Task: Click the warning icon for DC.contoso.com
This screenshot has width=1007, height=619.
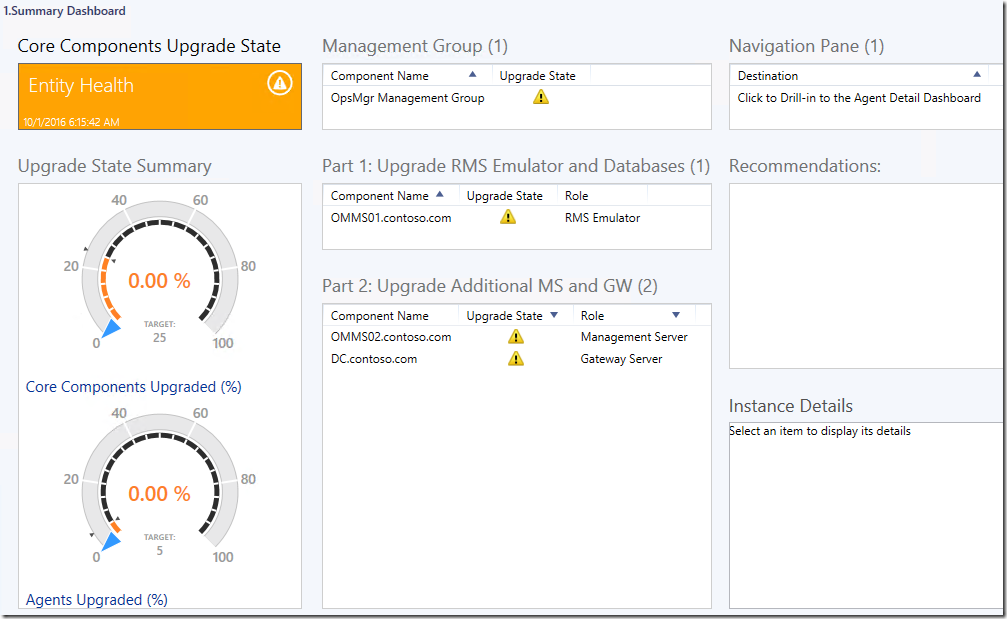Action: [x=516, y=358]
